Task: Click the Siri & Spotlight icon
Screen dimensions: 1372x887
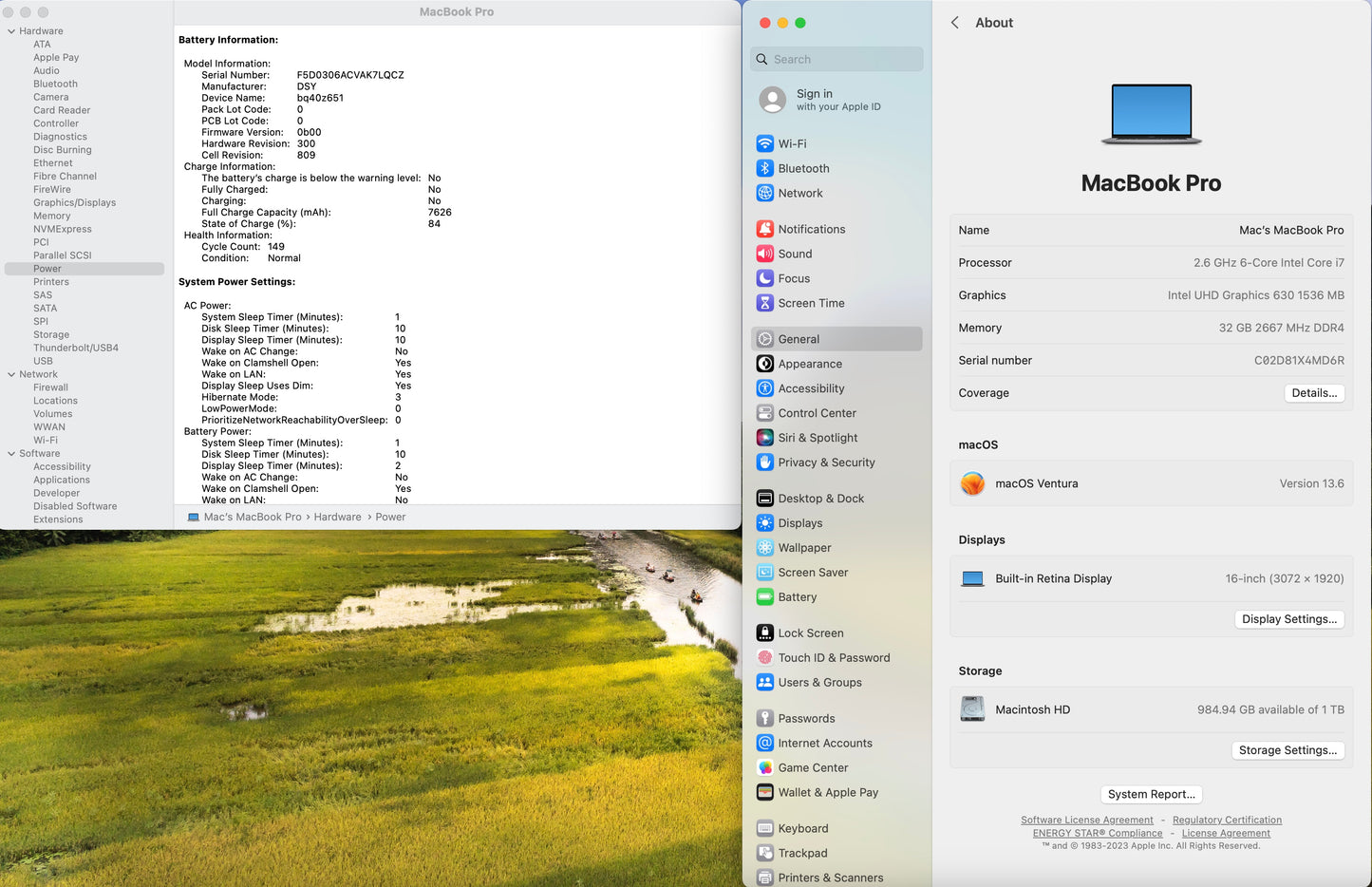Action: point(765,438)
